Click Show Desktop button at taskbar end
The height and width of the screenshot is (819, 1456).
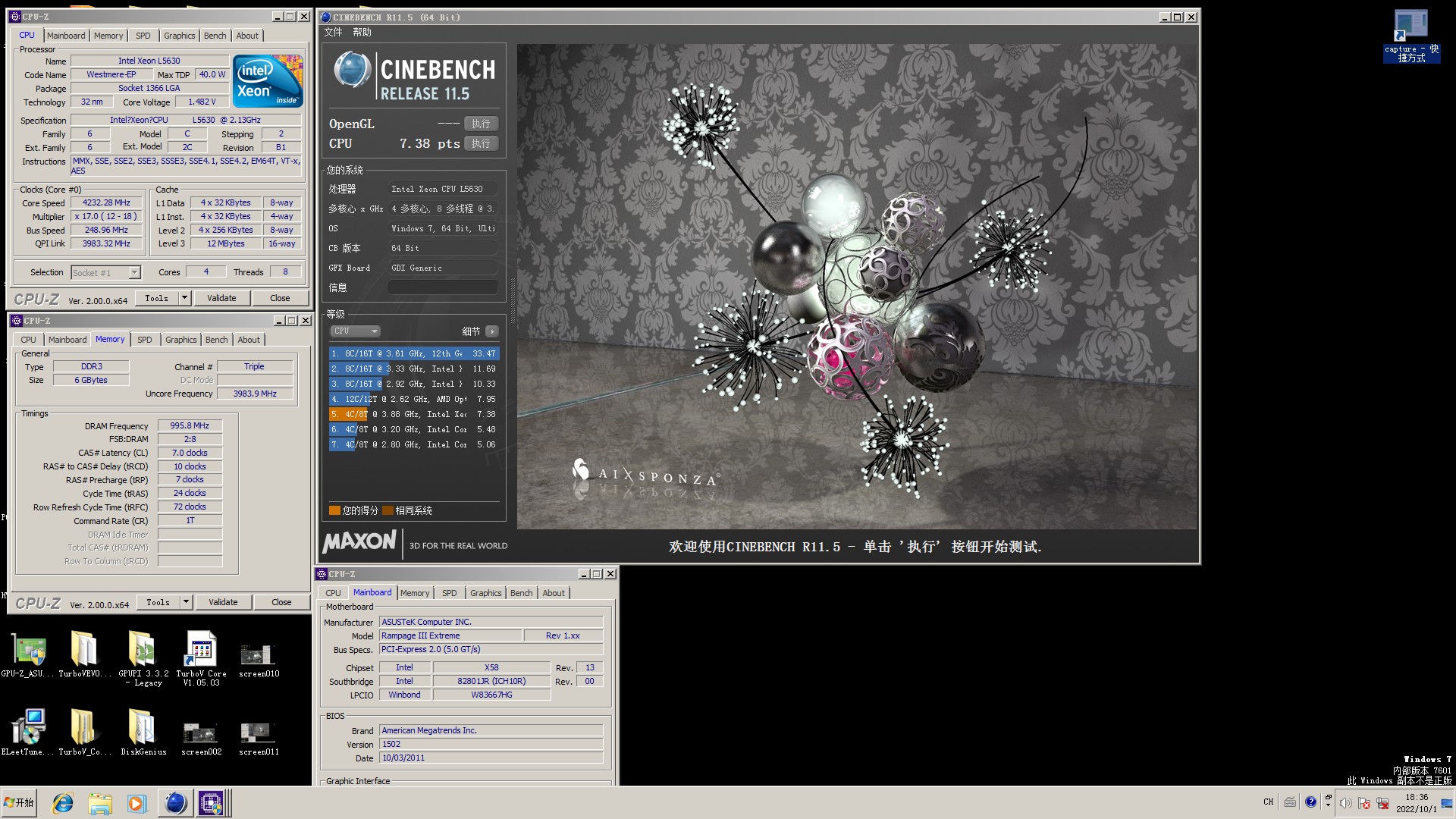click(1447, 803)
